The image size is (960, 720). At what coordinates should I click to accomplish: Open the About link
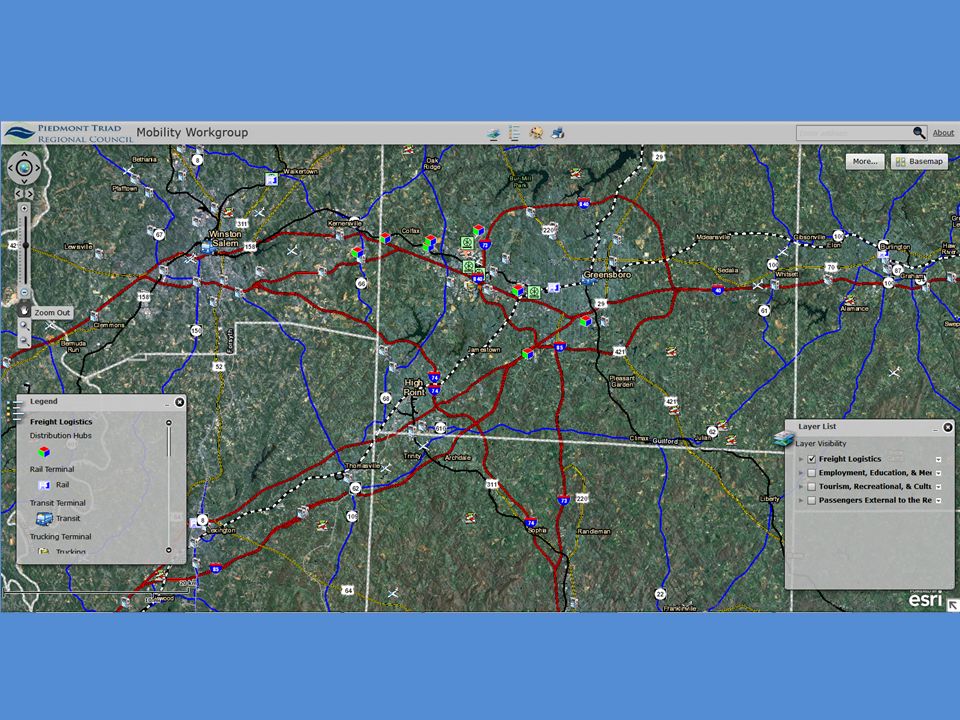click(943, 133)
